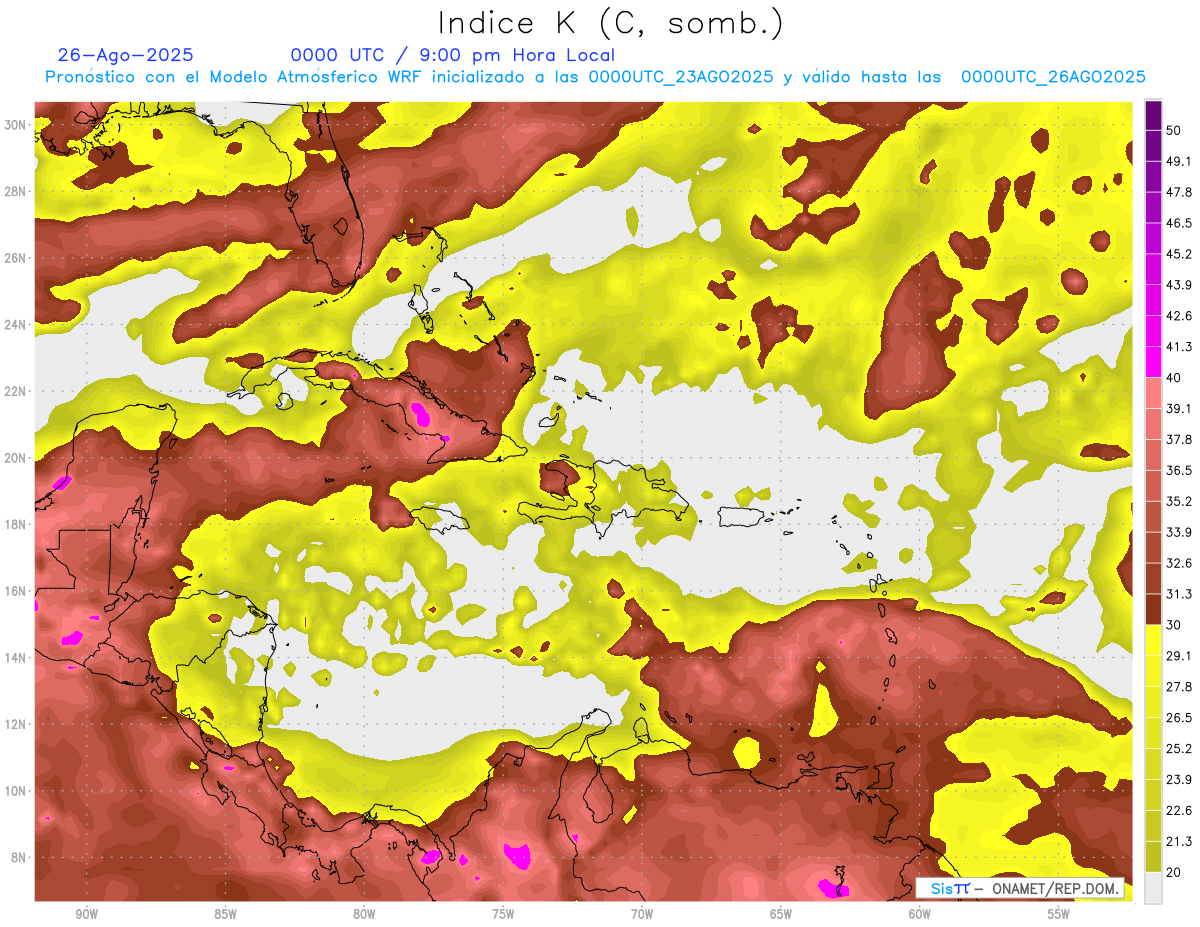Click the colorbar value '47.8'

click(x=1179, y=192)
